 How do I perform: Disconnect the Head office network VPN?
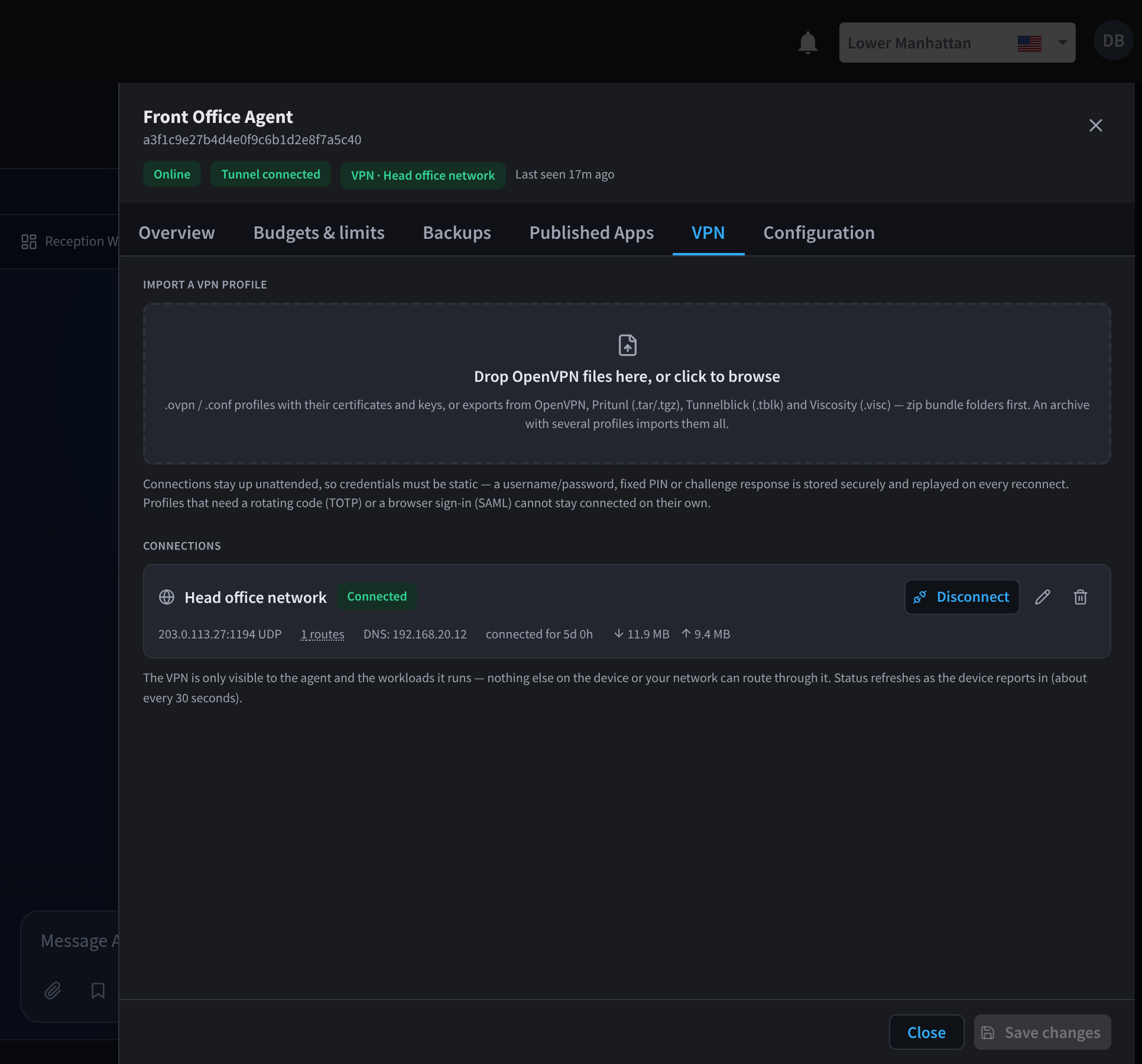point(962,597)
